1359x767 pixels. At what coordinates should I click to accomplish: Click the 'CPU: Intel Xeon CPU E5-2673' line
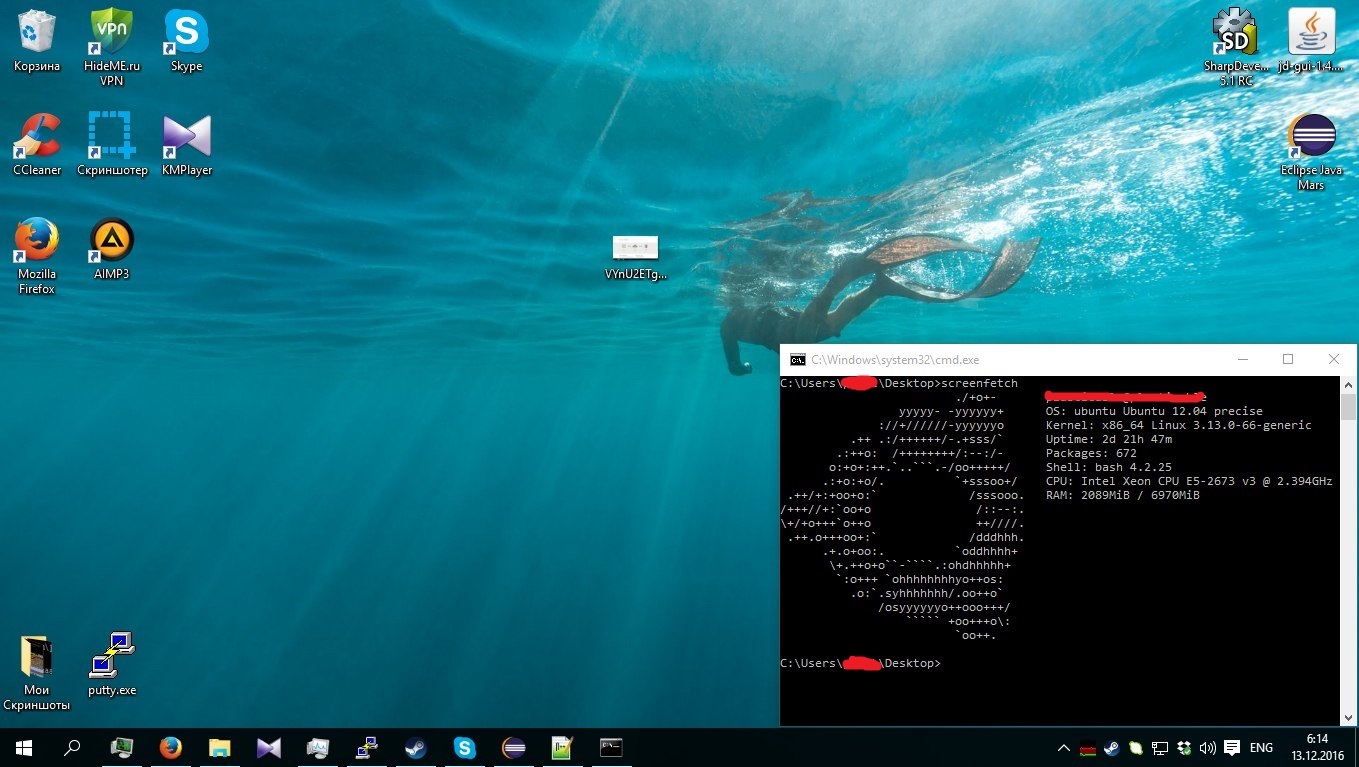1189,481
